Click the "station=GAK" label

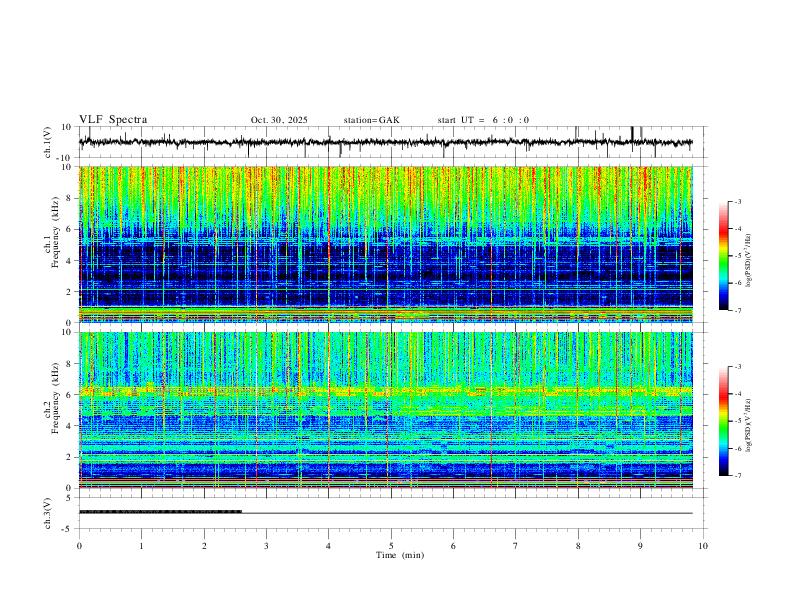tap(371, 120)
